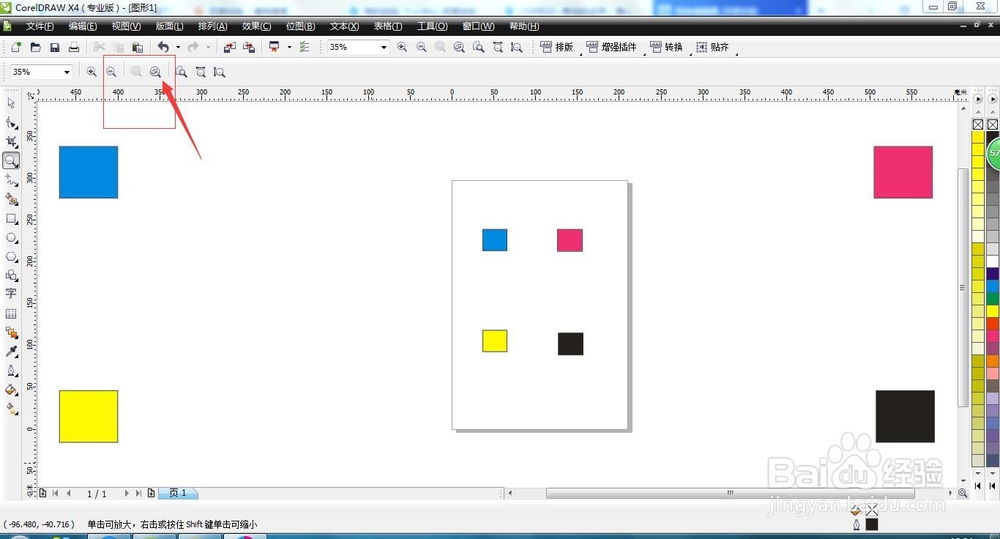
Task: Click the Zoom In icon on the standard toolbar
Action: (x=402, y=47)
